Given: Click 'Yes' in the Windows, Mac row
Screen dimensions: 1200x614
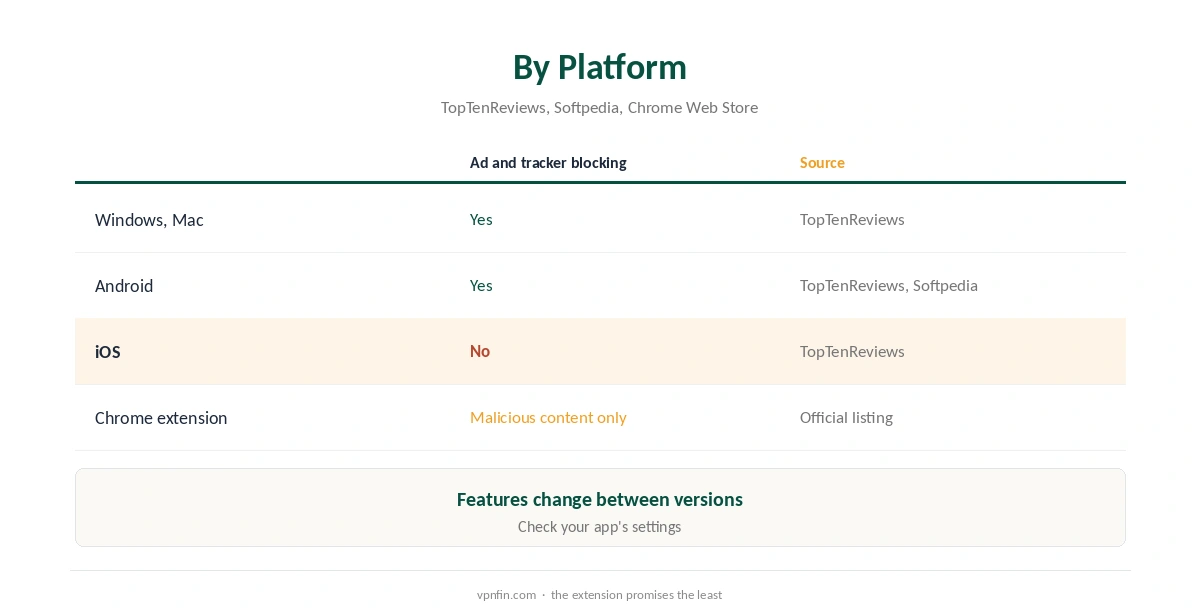Looking at the screenshot, I should click(481, 220).
